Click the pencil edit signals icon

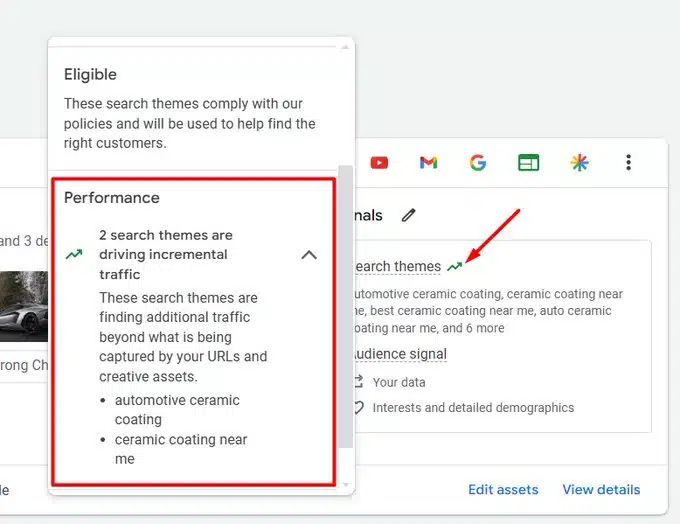(409, 215)
